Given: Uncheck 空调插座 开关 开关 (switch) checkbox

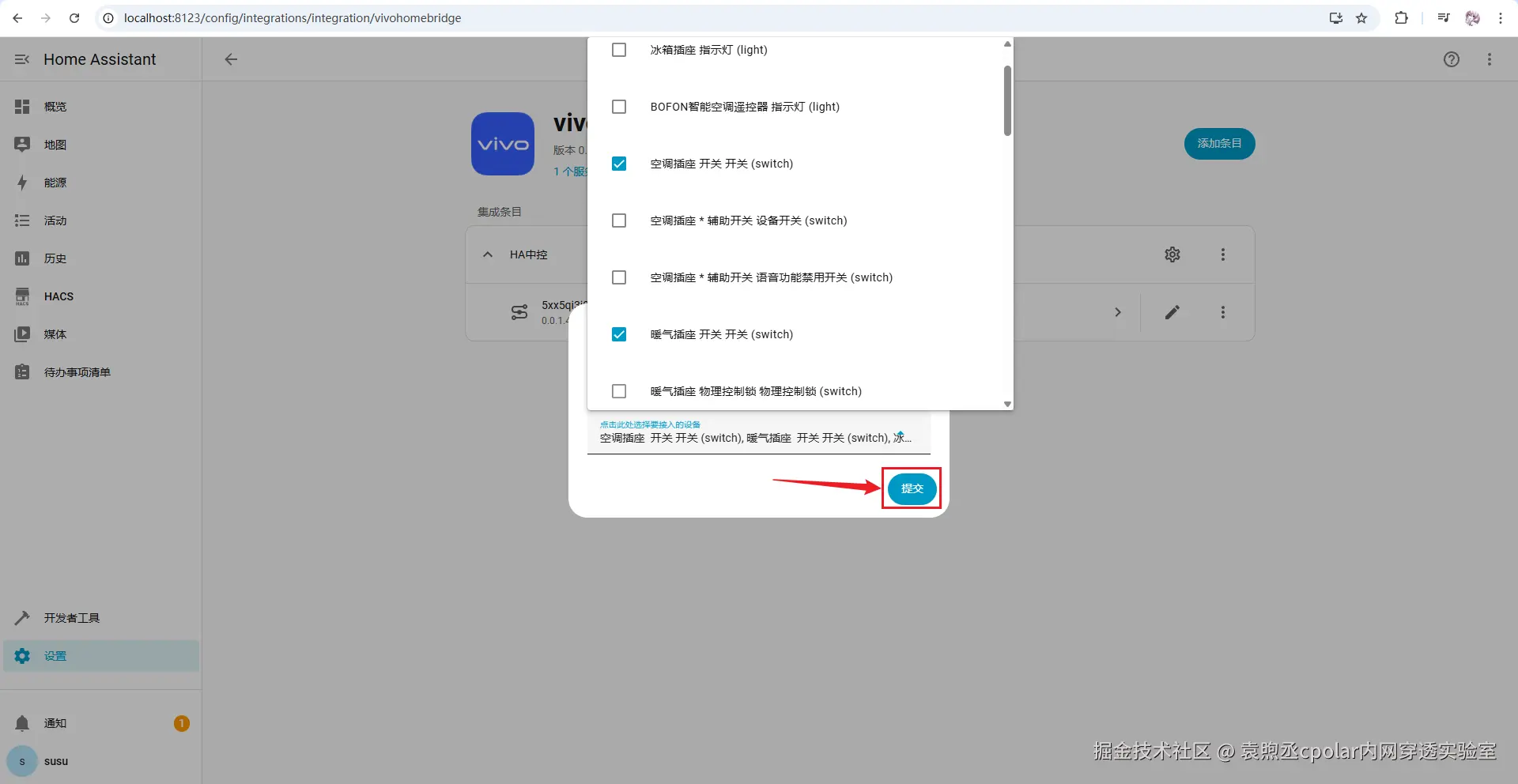Looking at the screenshot, I should tap(619, 164).
